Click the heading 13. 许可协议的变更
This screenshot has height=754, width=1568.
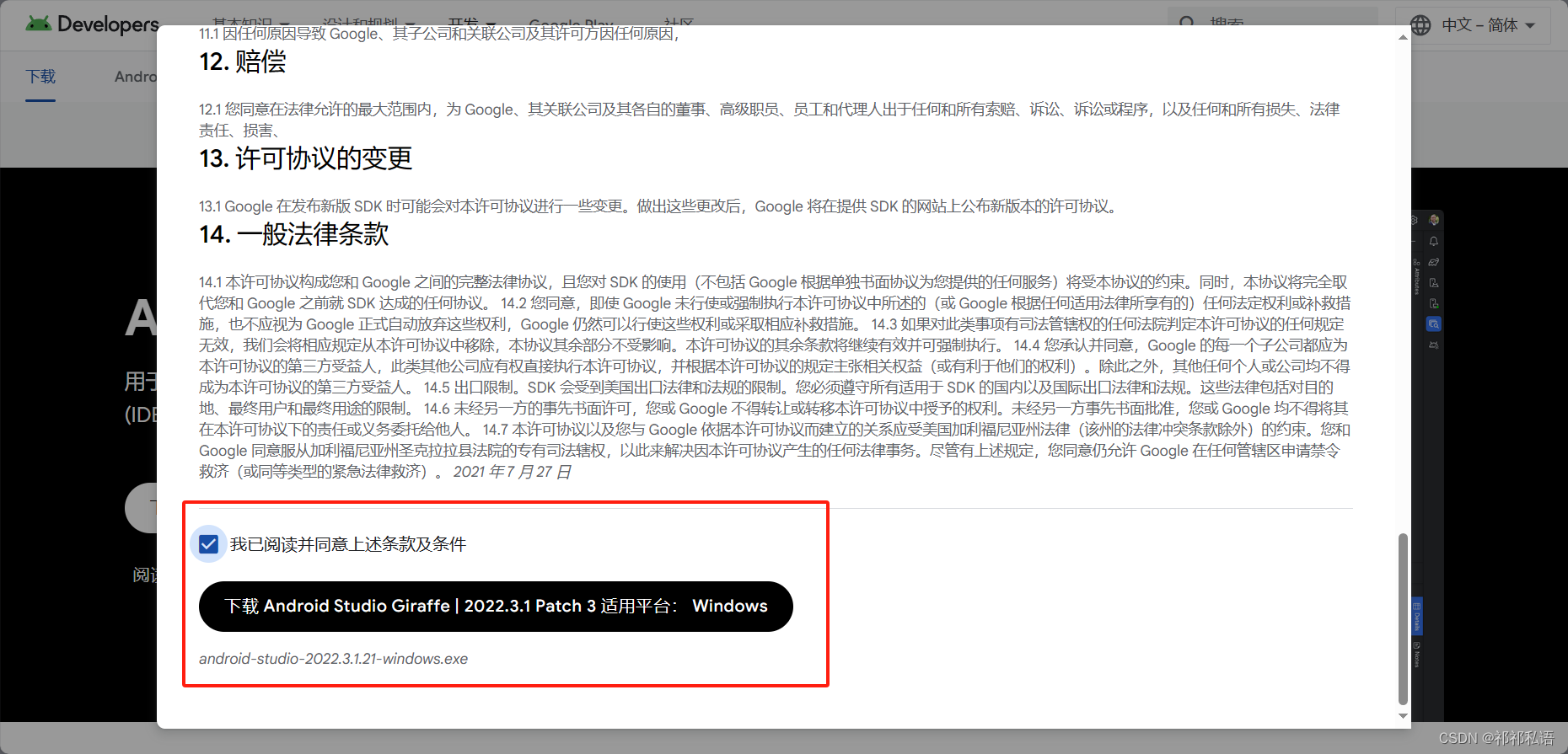pyautogui.click(x=306, y=158)
